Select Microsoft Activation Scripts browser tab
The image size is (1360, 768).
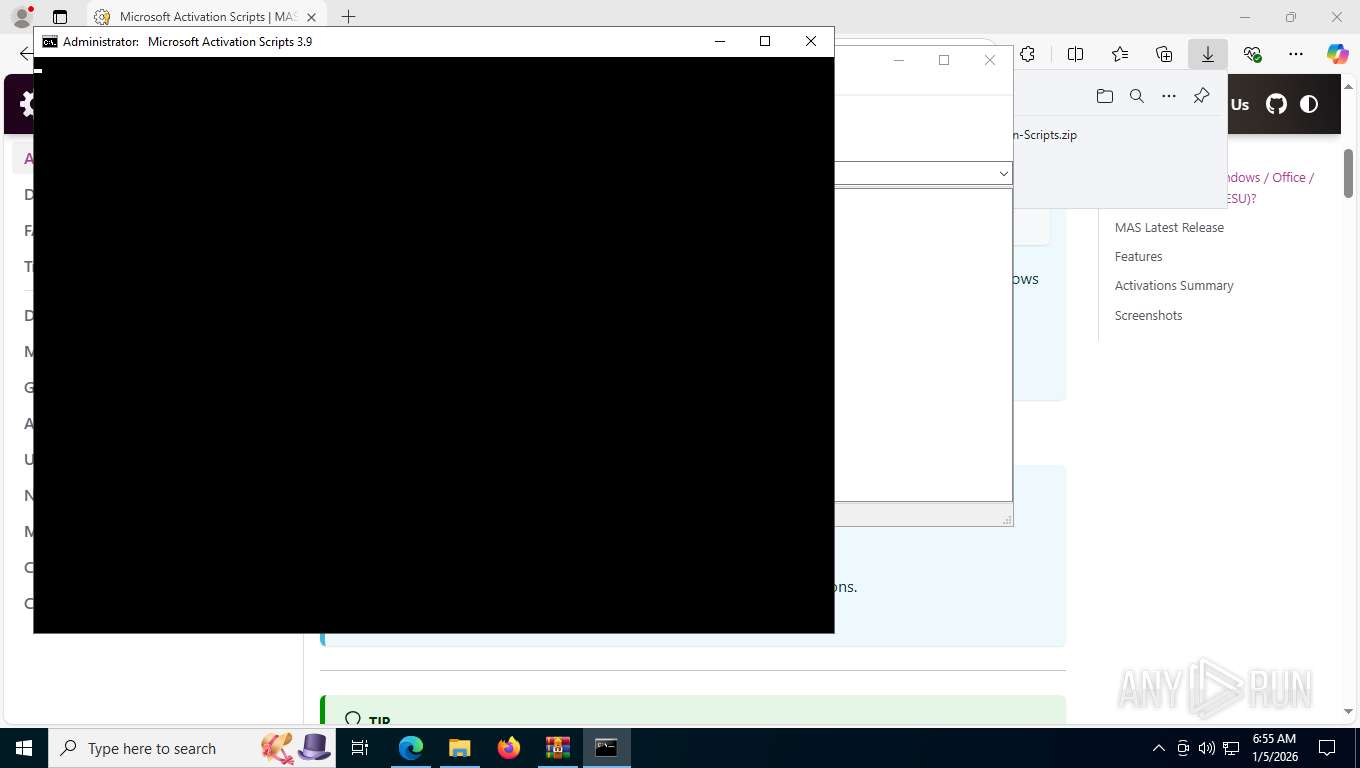click(205, 17)
